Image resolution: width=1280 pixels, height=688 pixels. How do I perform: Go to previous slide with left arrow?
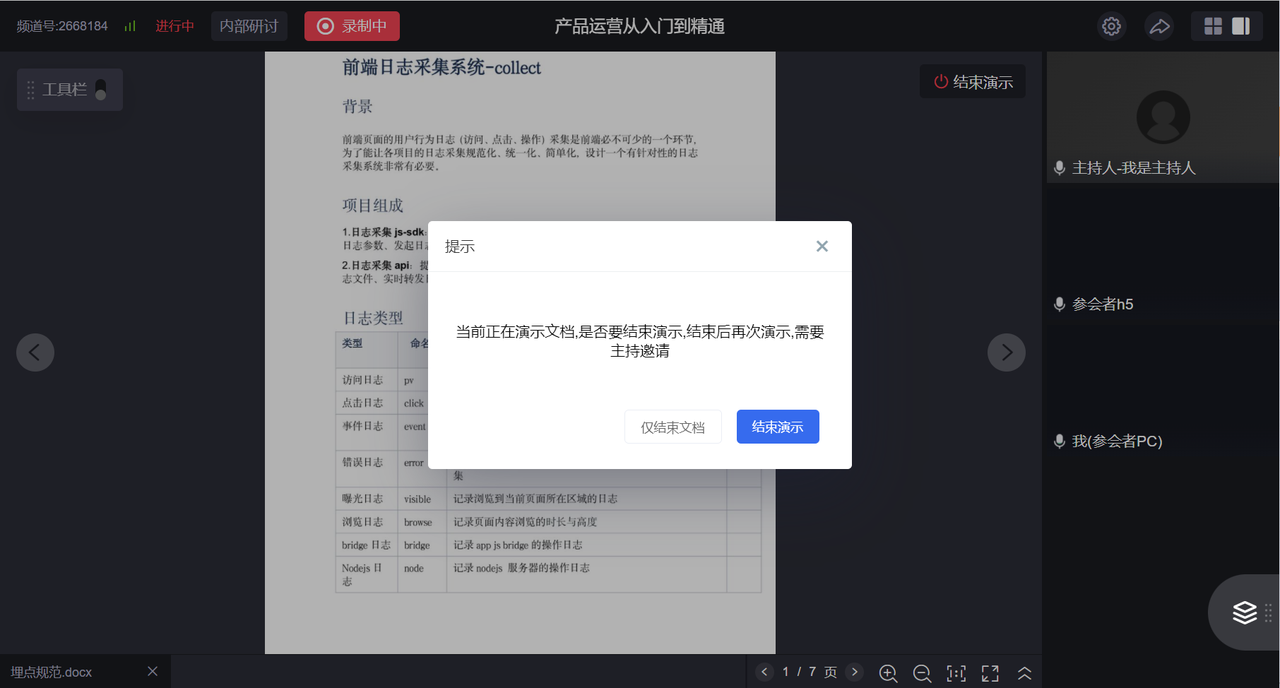pos(35,352)
